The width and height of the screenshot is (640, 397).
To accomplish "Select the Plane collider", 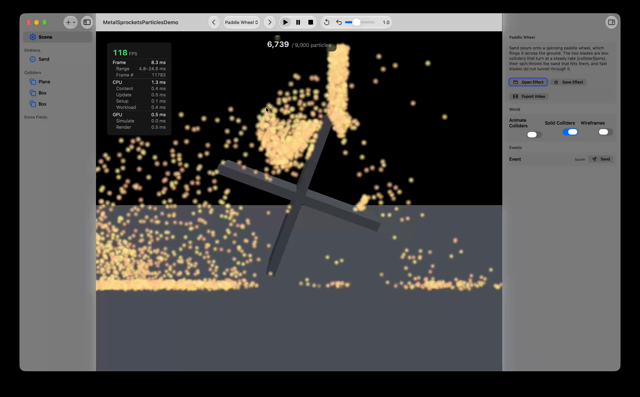I will 58,82.
